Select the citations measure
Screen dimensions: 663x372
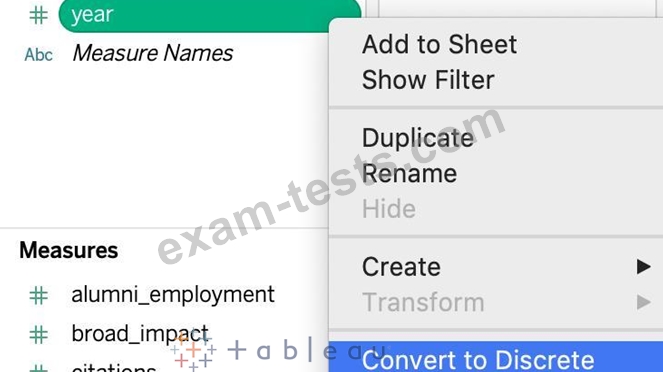coord(114,367)
